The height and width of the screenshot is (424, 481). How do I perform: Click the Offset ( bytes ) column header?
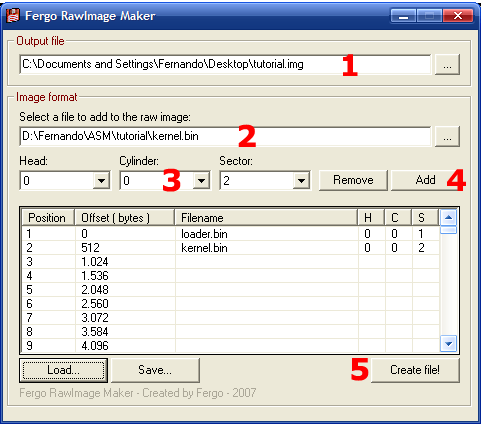click(x=125, y=218)
